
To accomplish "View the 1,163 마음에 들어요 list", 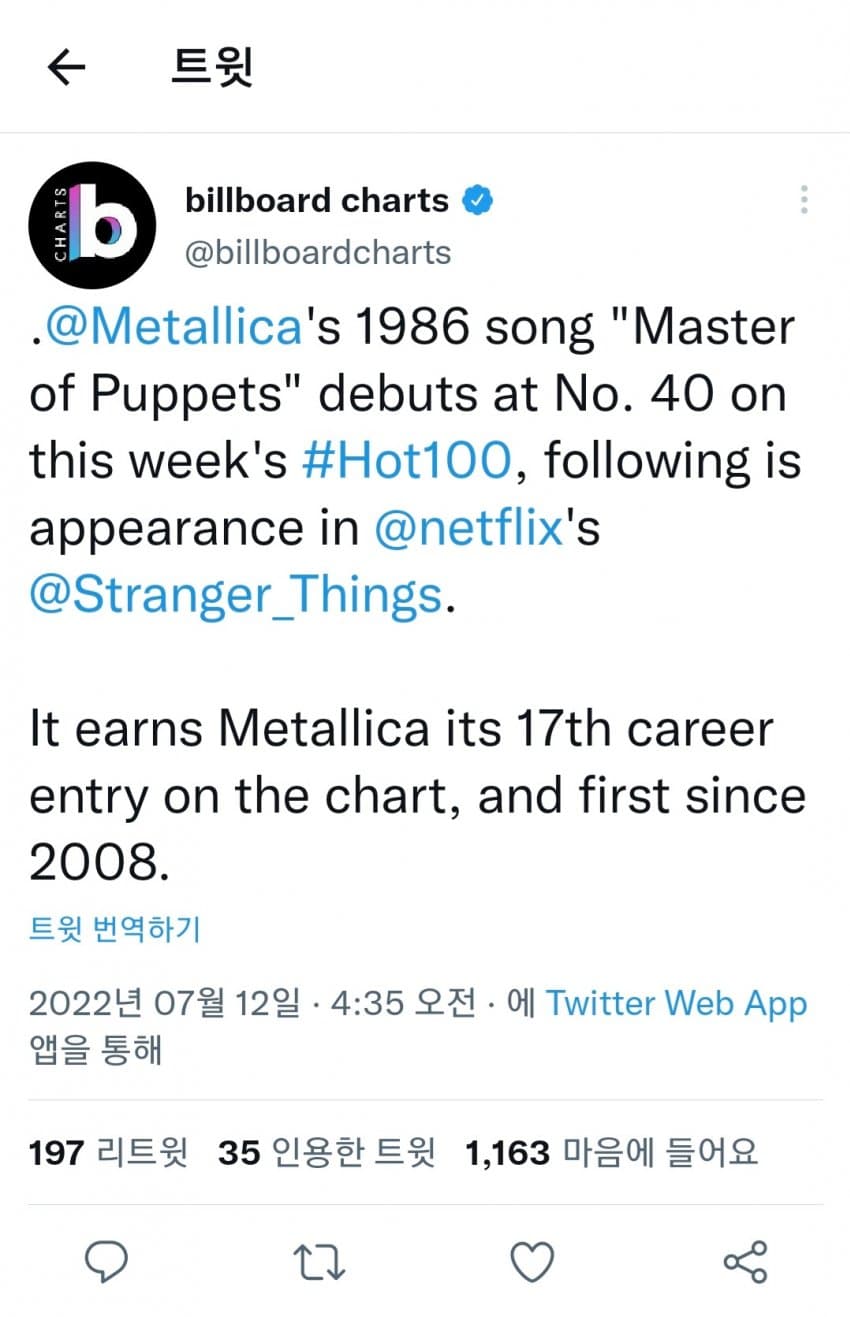I will [x=612, y=1152].
